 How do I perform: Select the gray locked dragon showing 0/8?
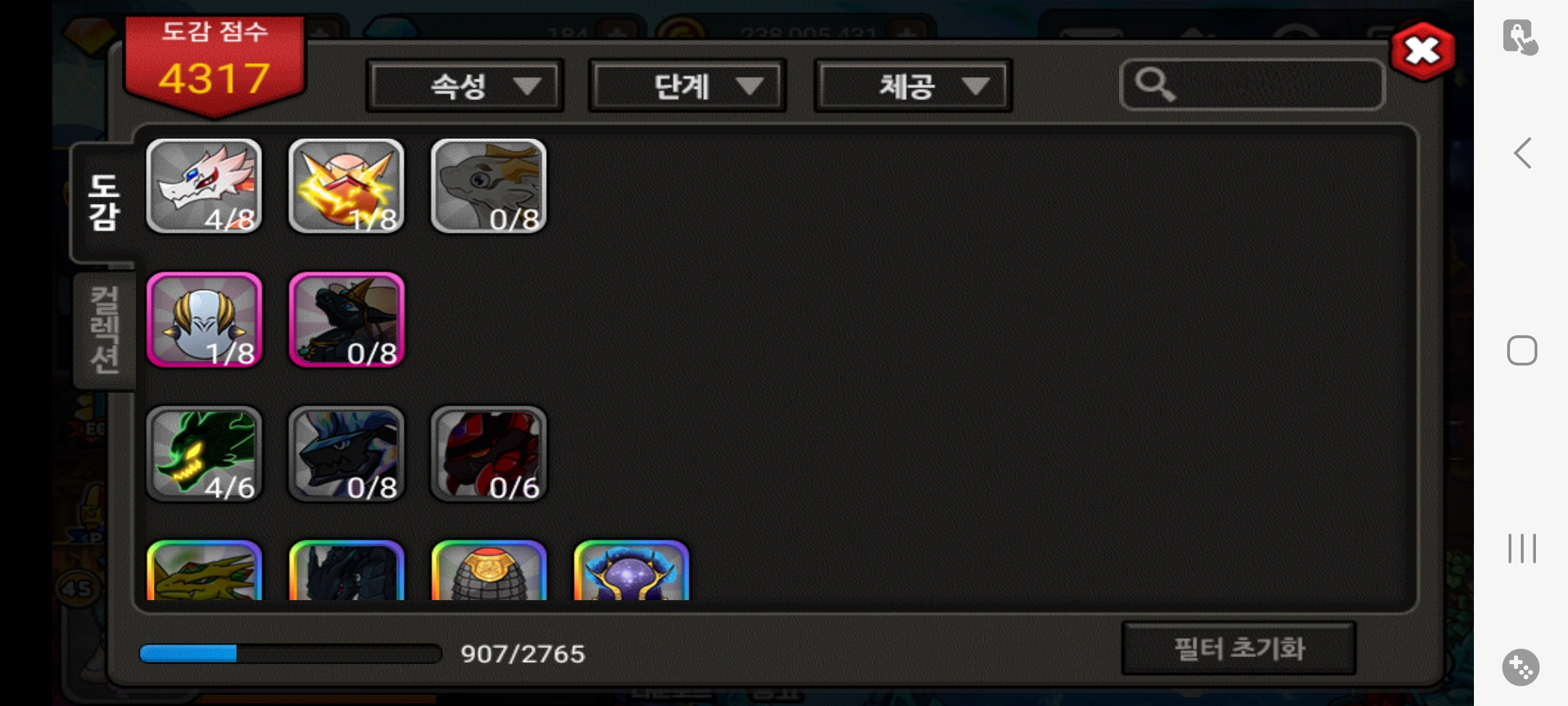click(x=489, y=186)
